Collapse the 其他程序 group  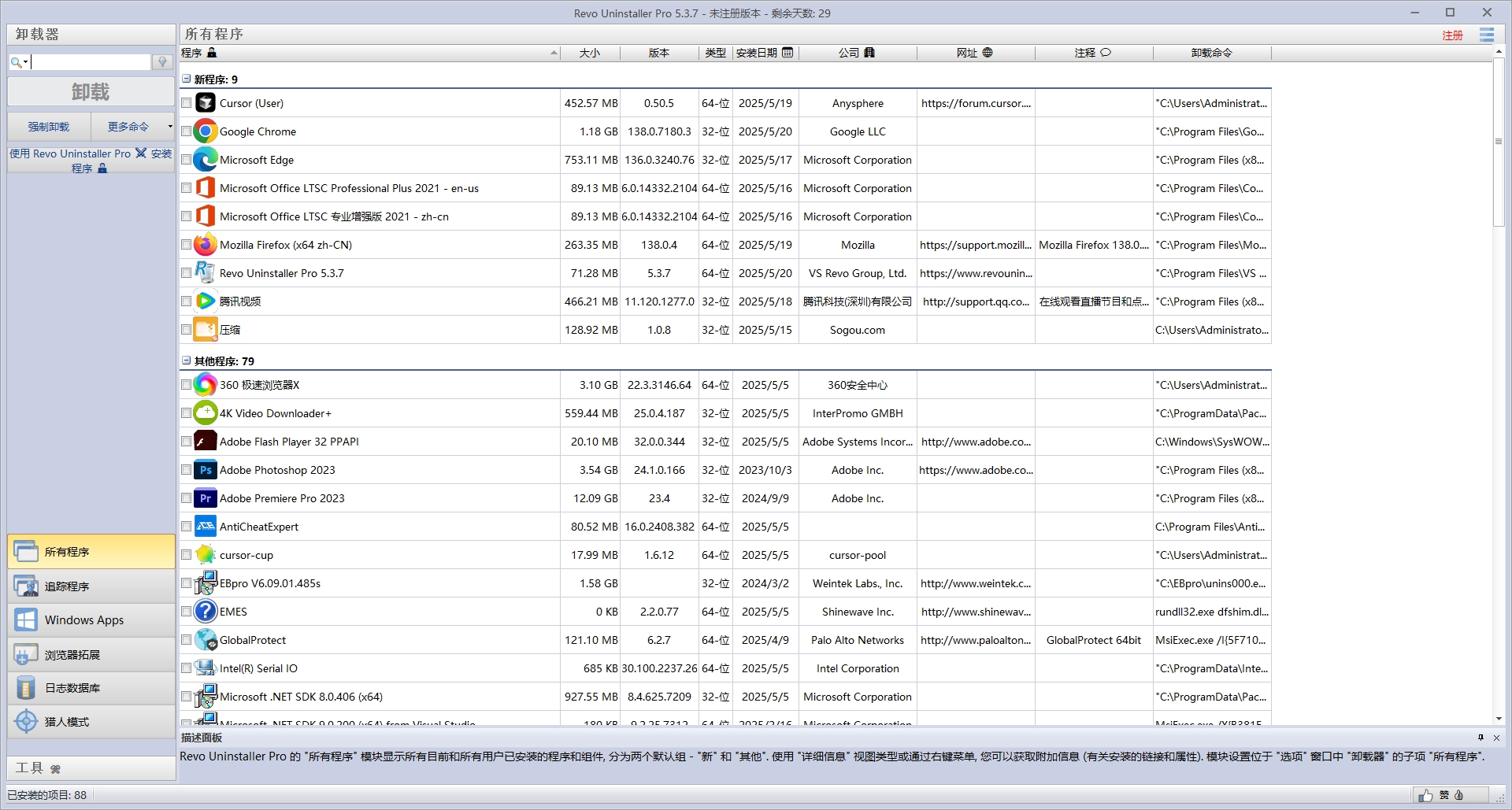click(x=187, y=361)
